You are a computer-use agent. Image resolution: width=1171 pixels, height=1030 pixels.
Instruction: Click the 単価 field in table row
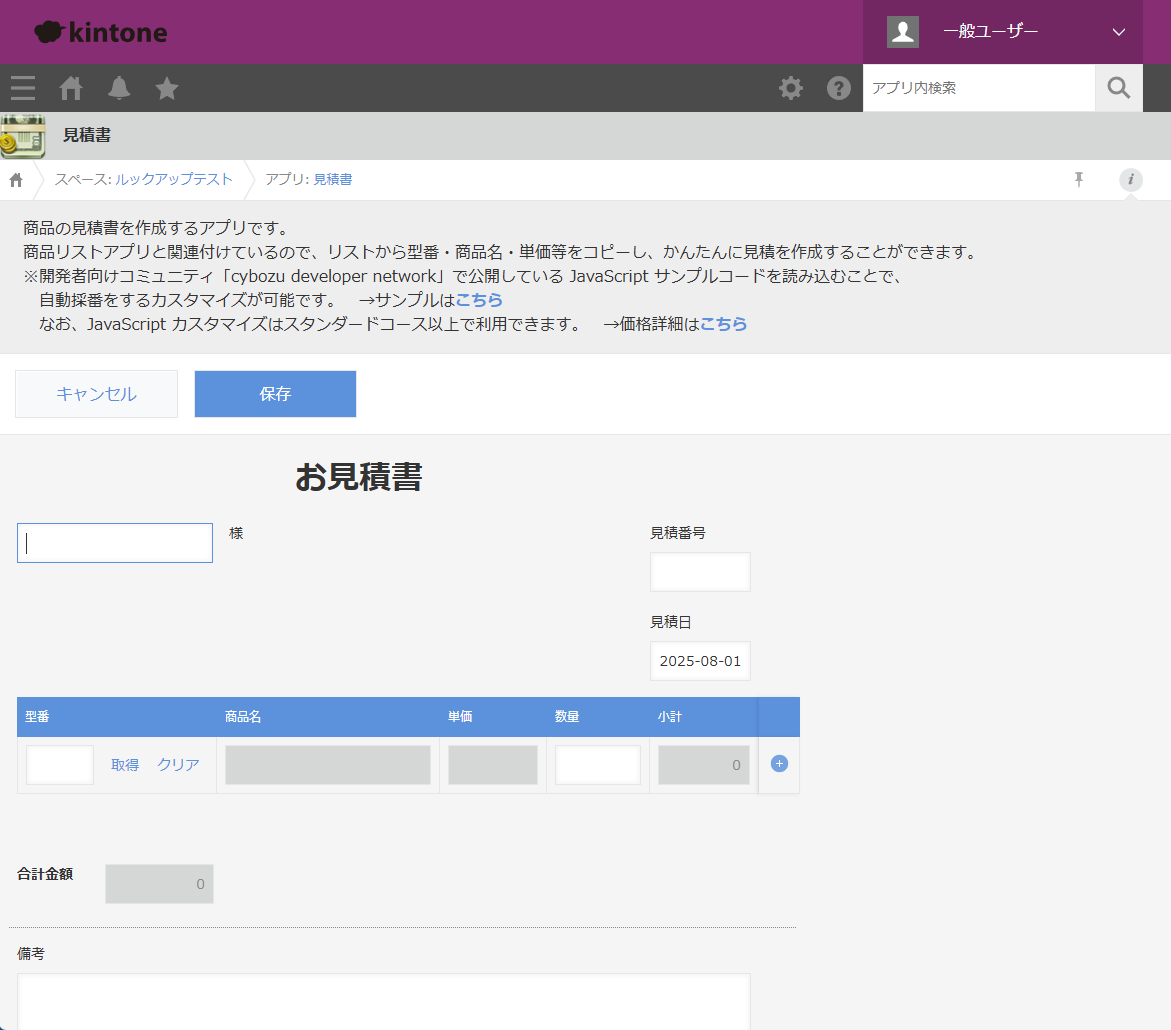click(x=493, y=765)
